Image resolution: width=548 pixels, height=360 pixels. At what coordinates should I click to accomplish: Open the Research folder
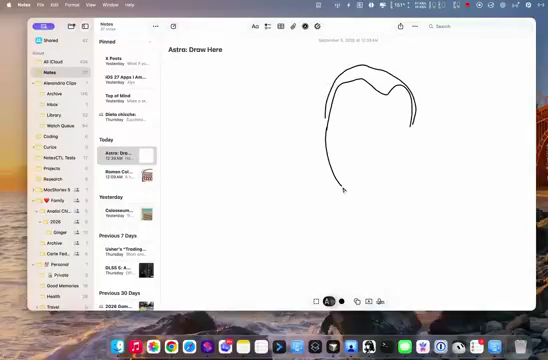[x=62, y=179]
